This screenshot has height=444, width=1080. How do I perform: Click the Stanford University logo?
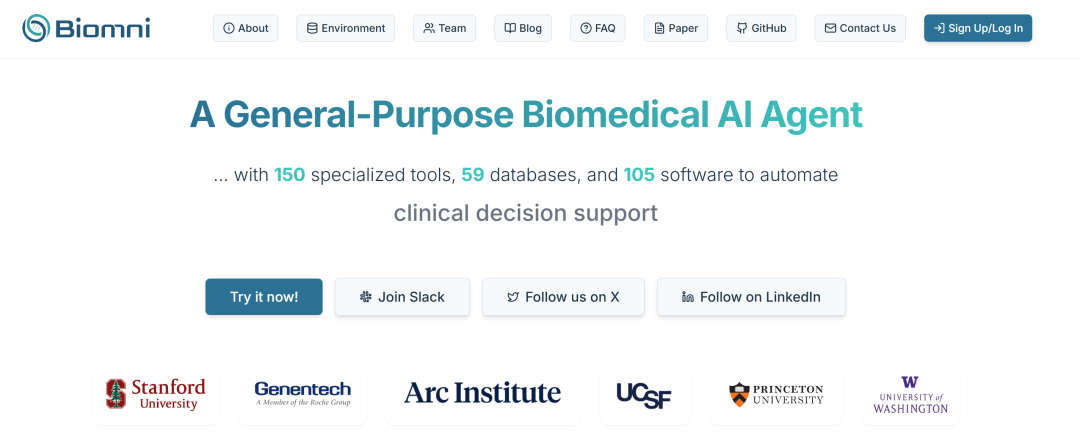point(155,394)
